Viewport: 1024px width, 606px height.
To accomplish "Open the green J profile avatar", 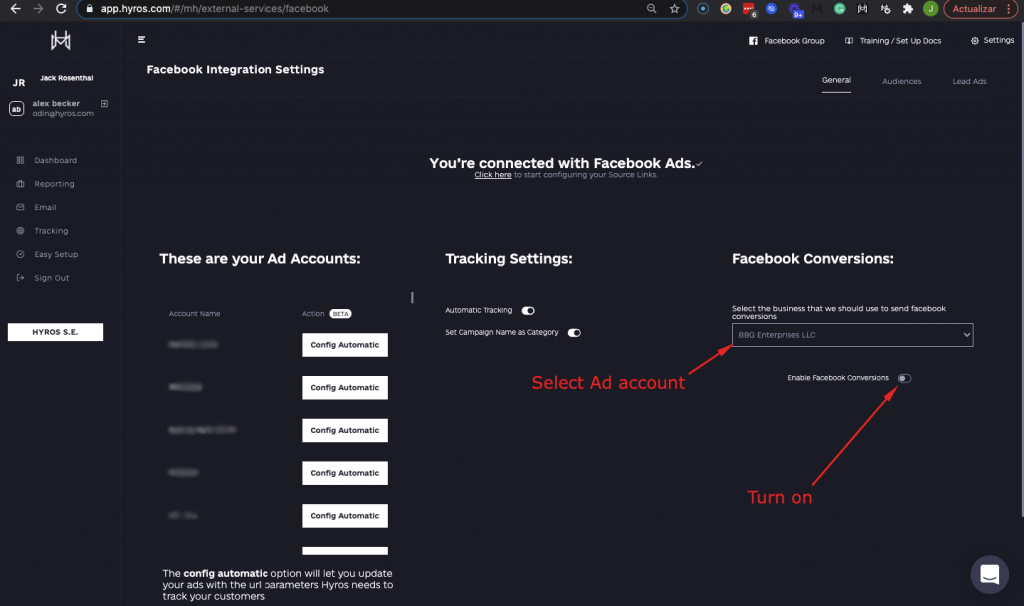I will [x=931, y=8].
